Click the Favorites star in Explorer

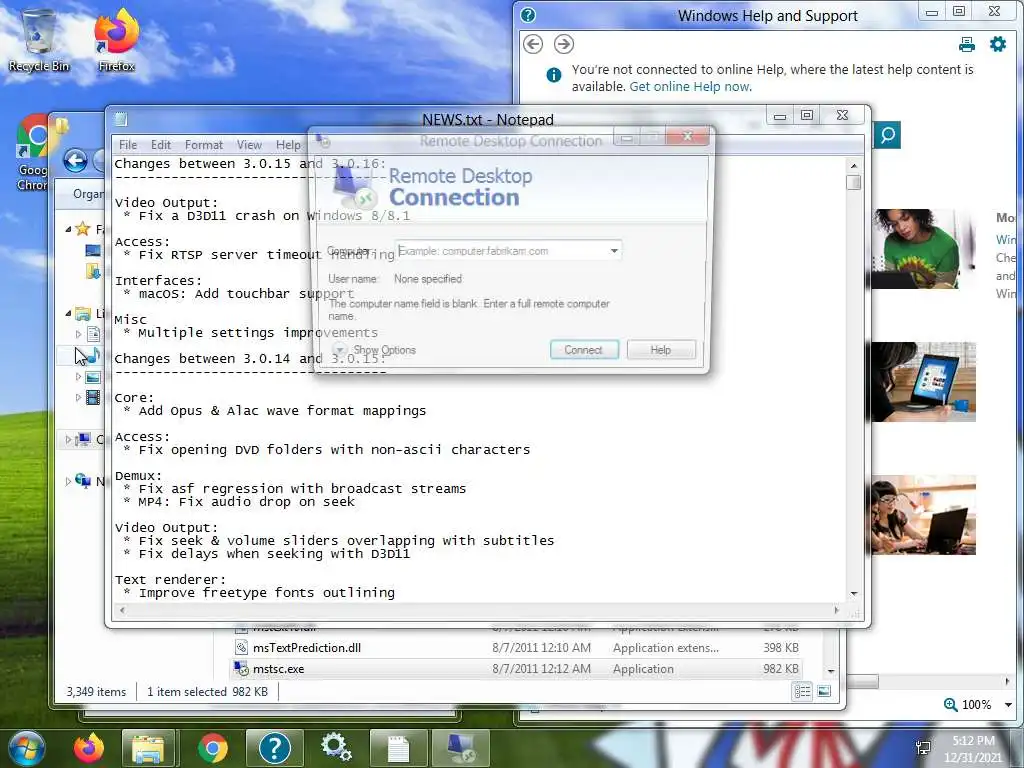pyautogui.click(x=82, y=229)
